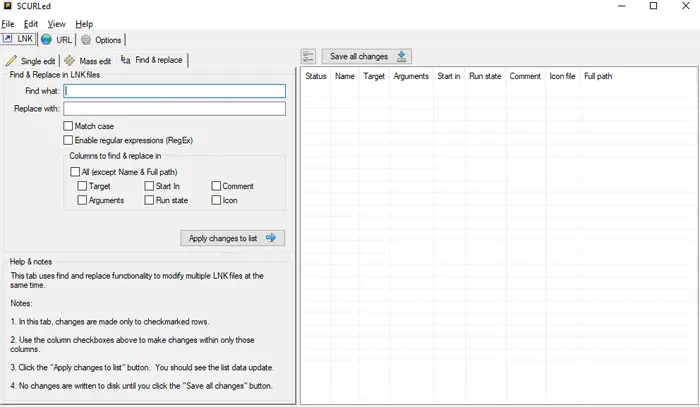Click the Icon file column header
The height and width of the screenshot is (407, 700).
[562, 76]
